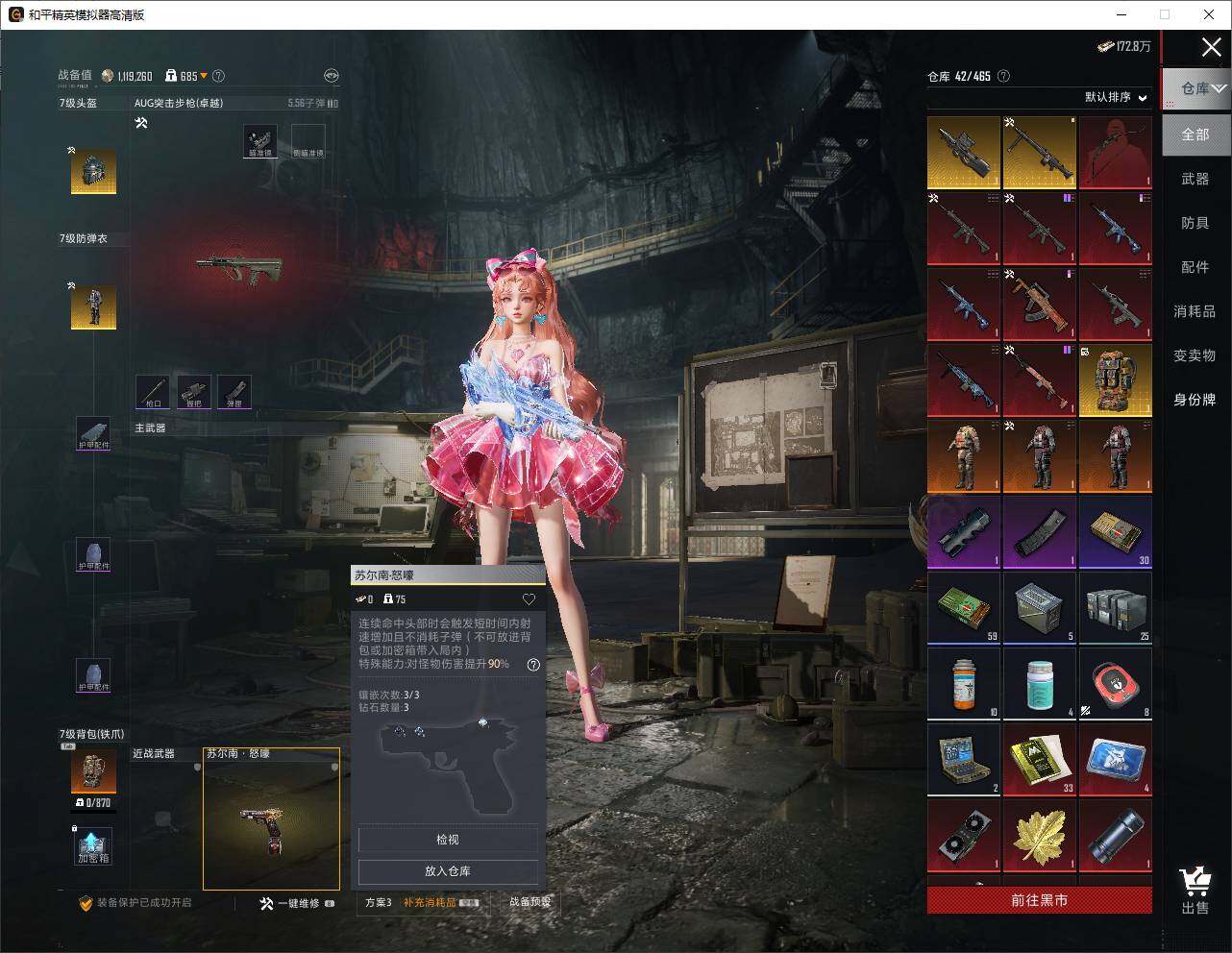Open the middle armor attachment (护甲配件) slot
The image size is (1232, 953).
(93, 554)
